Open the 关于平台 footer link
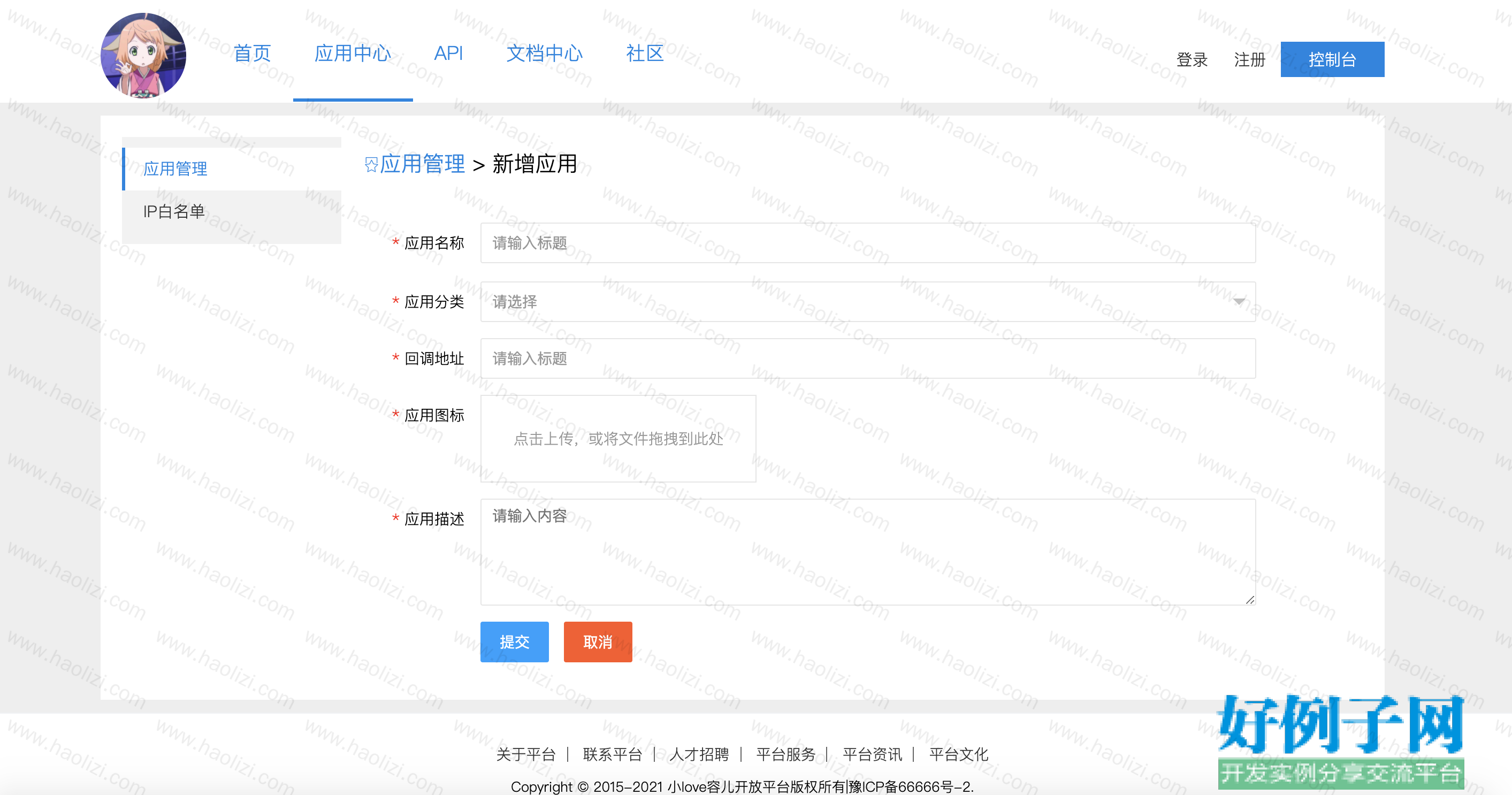 (x=525, y=754)
